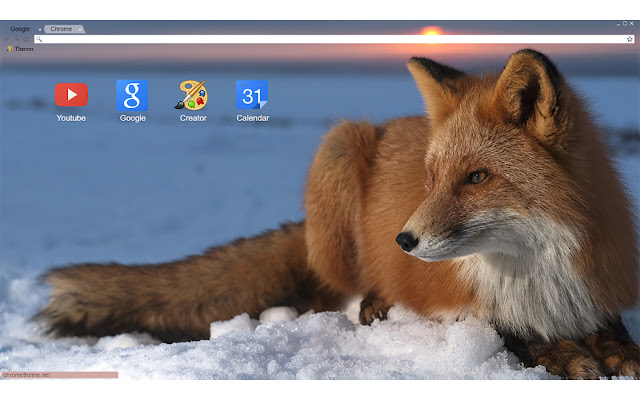Click the Calendar label text
This screenshot has width=640, height=400.
[253, 118]
